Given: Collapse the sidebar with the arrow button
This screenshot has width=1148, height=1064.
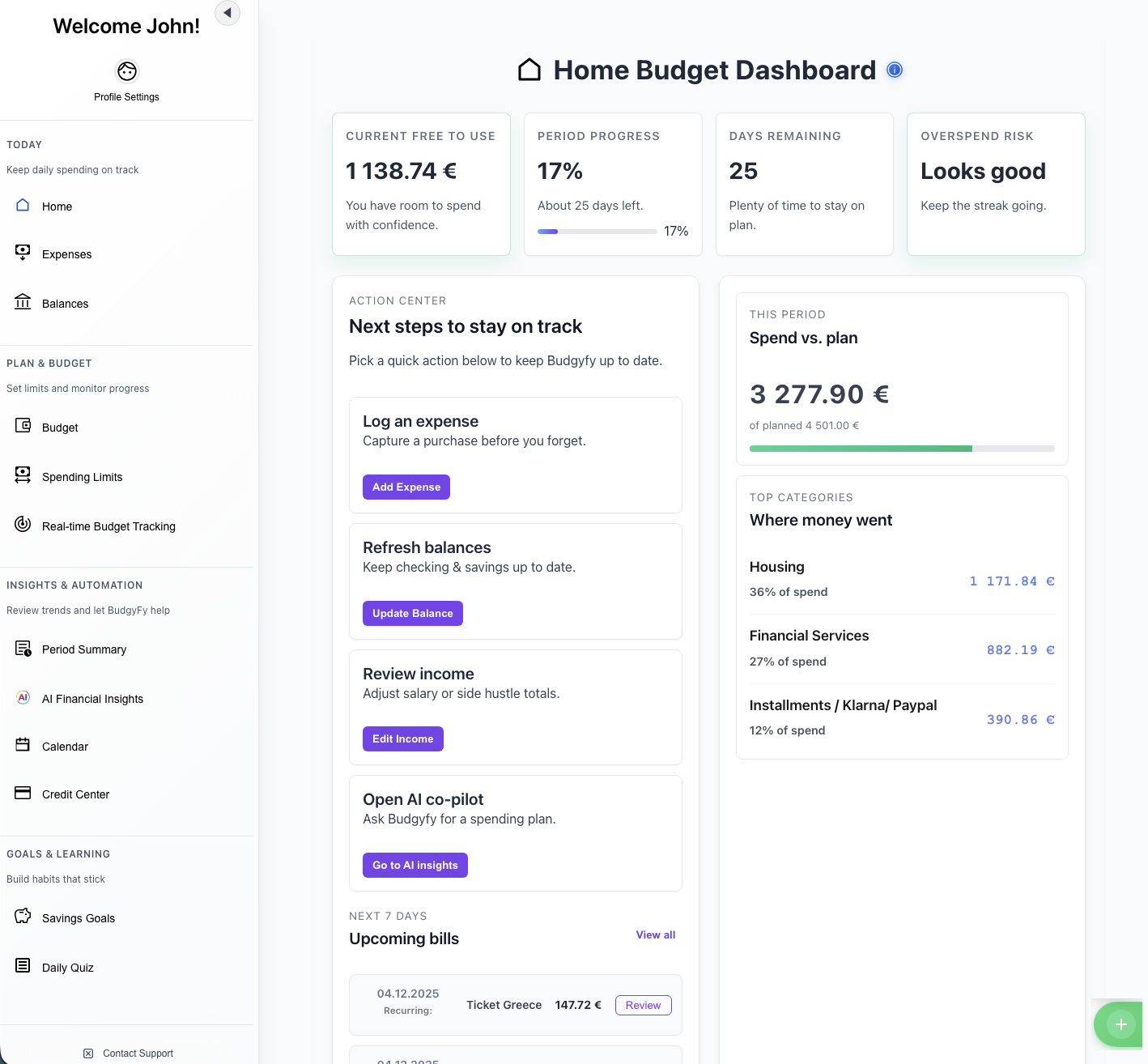Looking at the screenshot, I should click(227, 13).
